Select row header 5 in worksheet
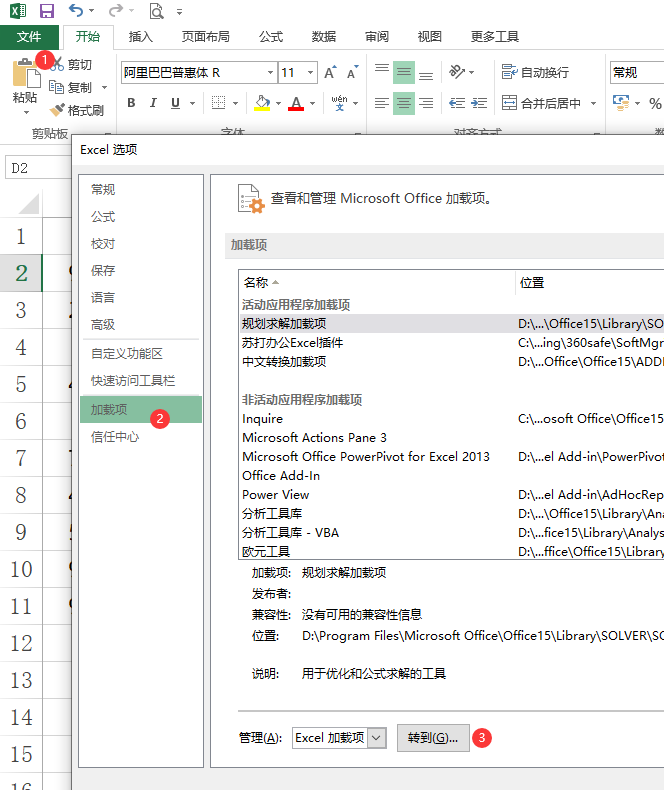The width and height of the screenshot is (664, 790). [x=21, y=384]
